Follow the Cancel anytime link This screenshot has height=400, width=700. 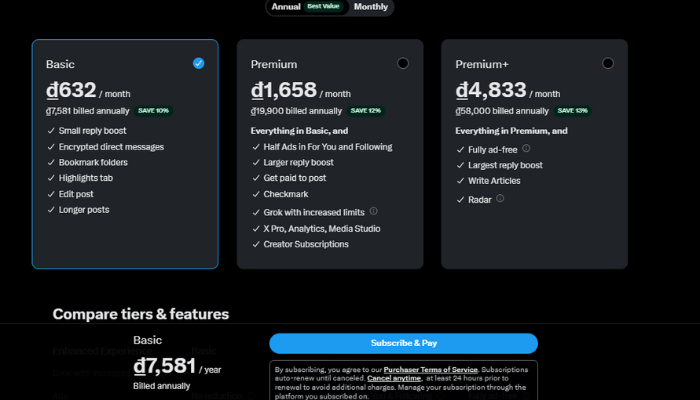point(393,379)
